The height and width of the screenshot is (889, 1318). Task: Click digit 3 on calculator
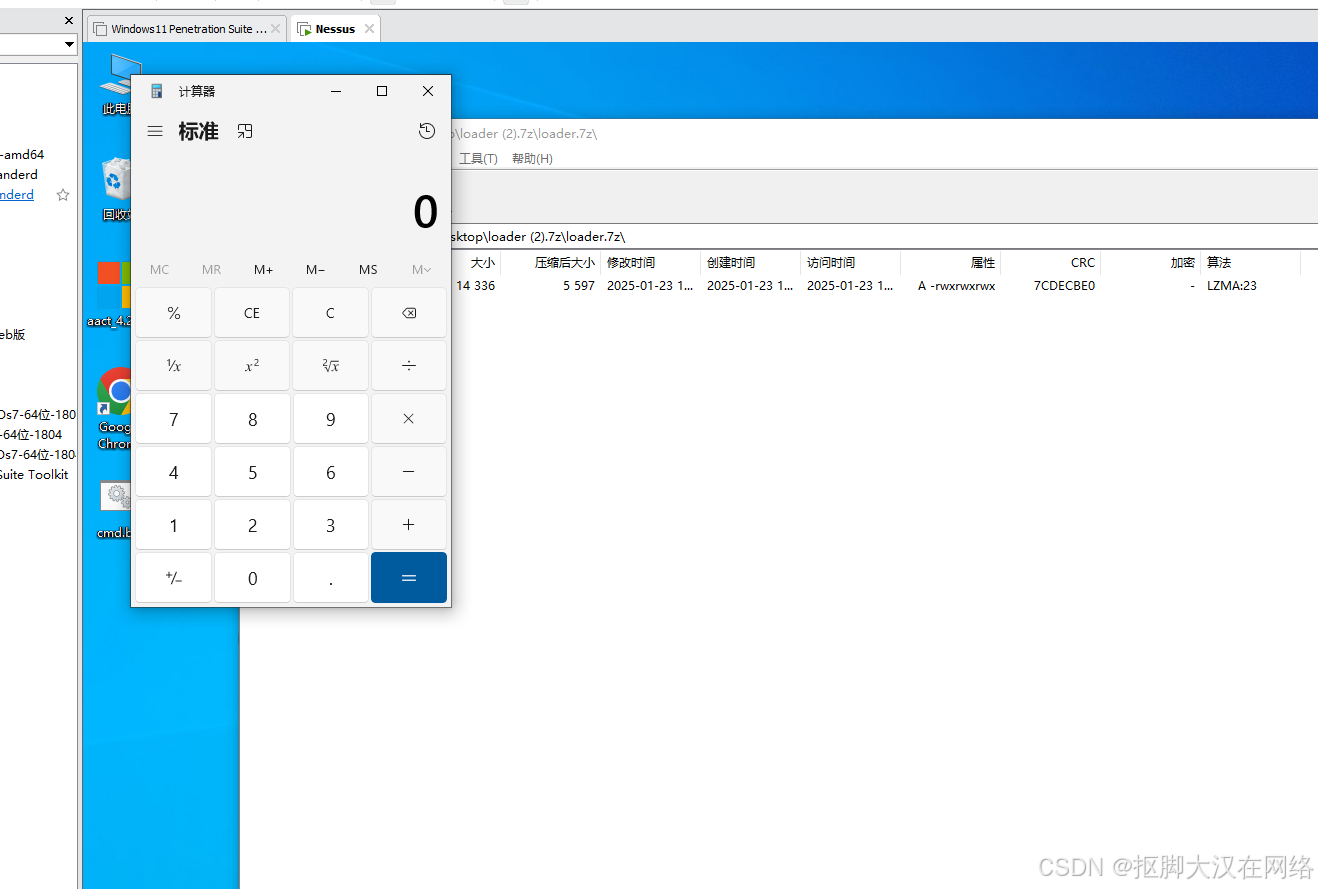pos(330,525)
